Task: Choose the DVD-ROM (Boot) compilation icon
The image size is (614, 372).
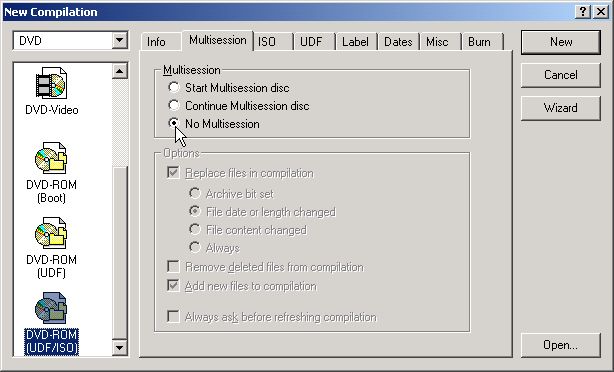Action: [51, 172]
